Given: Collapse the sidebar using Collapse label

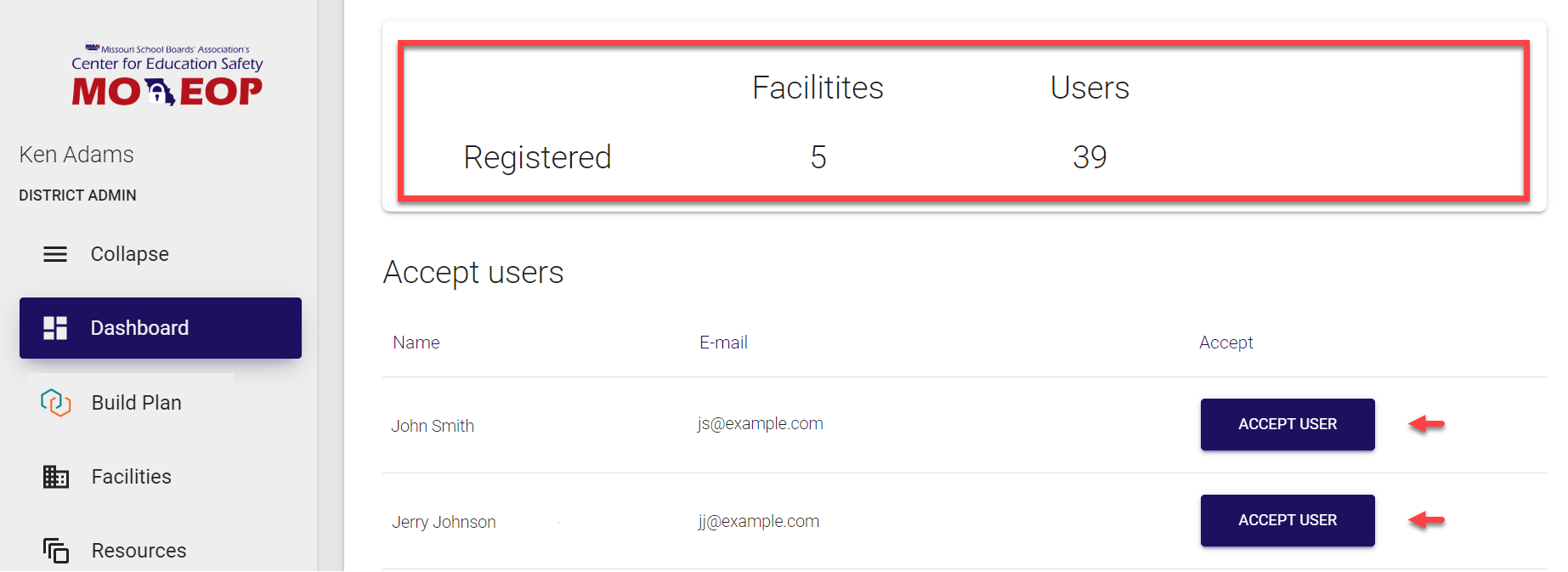Looking at the screenshot, I should 129,254.
